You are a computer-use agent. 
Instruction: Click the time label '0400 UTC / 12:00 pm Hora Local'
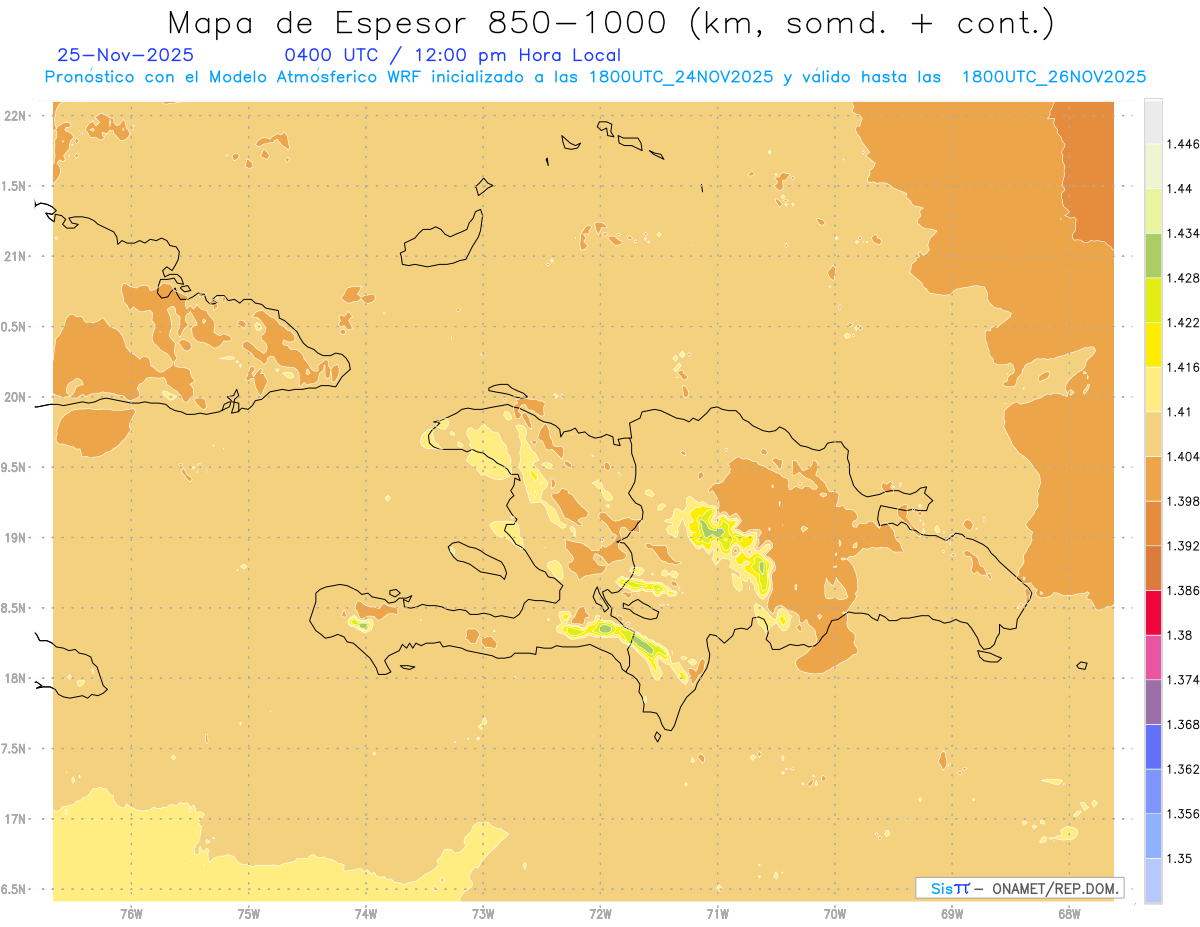pos(453,55)
